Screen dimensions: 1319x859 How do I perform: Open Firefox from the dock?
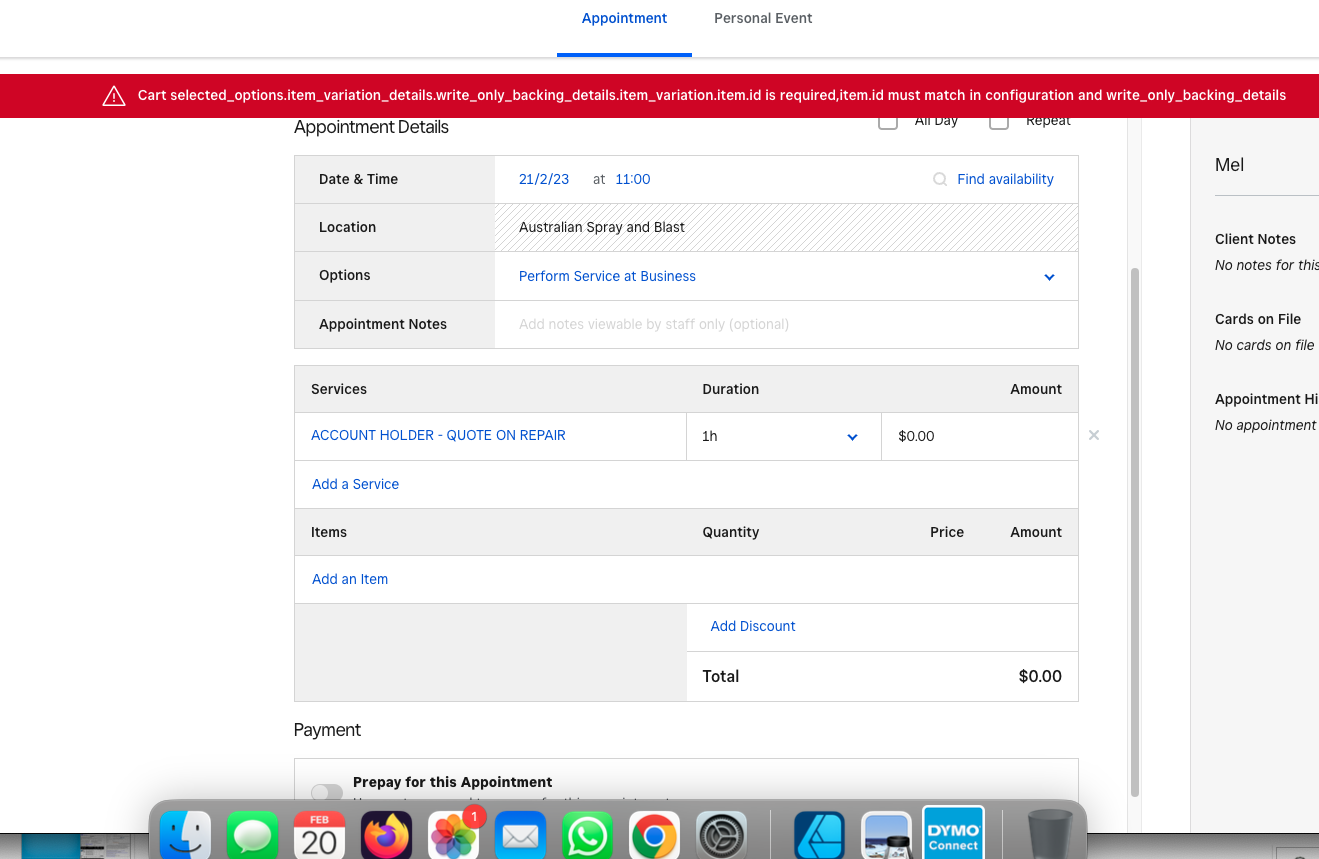click(386, 835)
